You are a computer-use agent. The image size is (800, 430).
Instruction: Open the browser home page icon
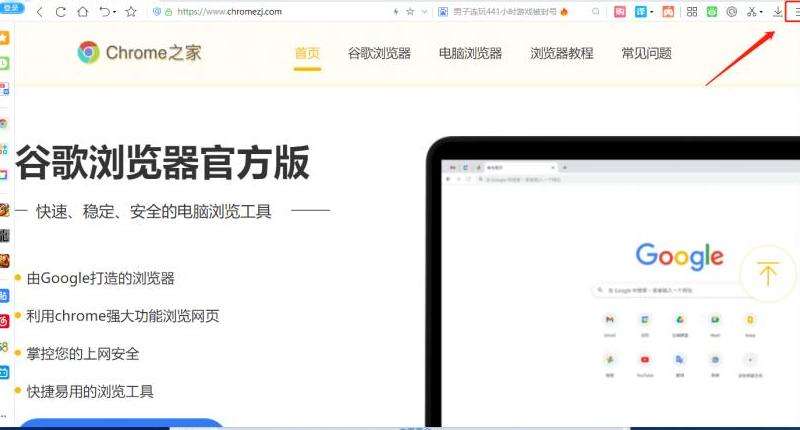coord(82,12)
